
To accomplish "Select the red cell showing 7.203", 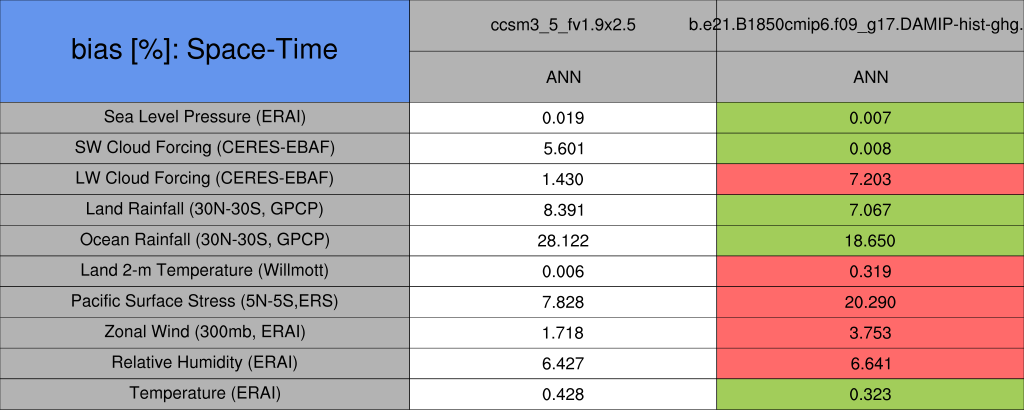I will [870, 179].
